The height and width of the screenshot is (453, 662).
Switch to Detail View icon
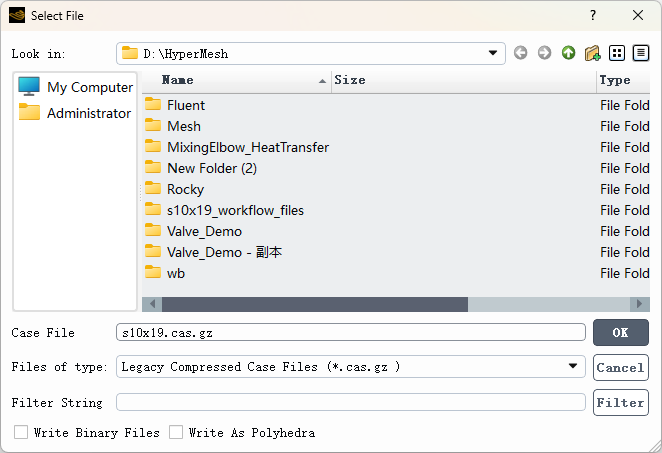[x=641, y=53]
